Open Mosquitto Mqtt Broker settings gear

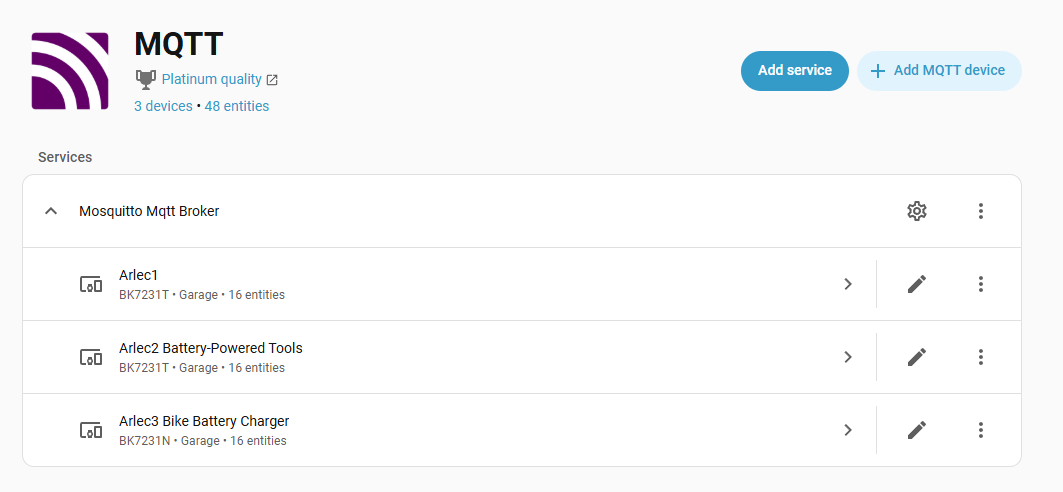[x=916, y=211]
